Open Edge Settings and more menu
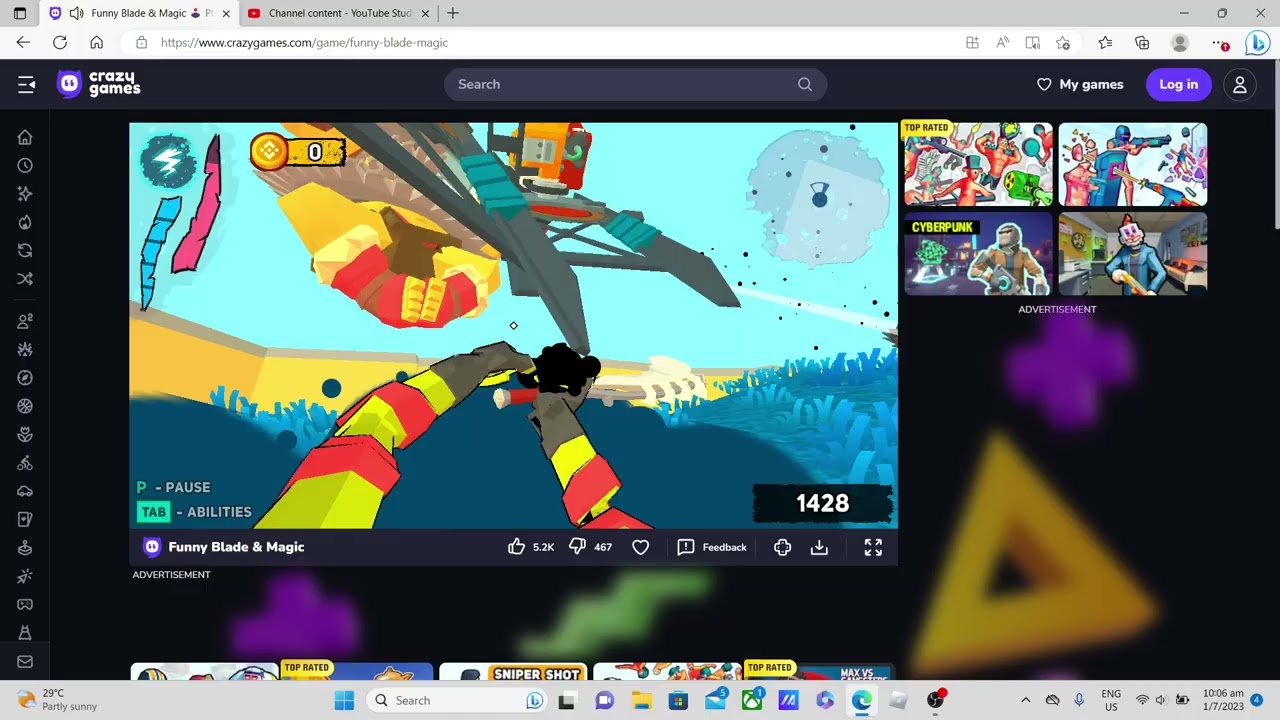This screenshot has height=720, width=1280. tap(1220, 43)
